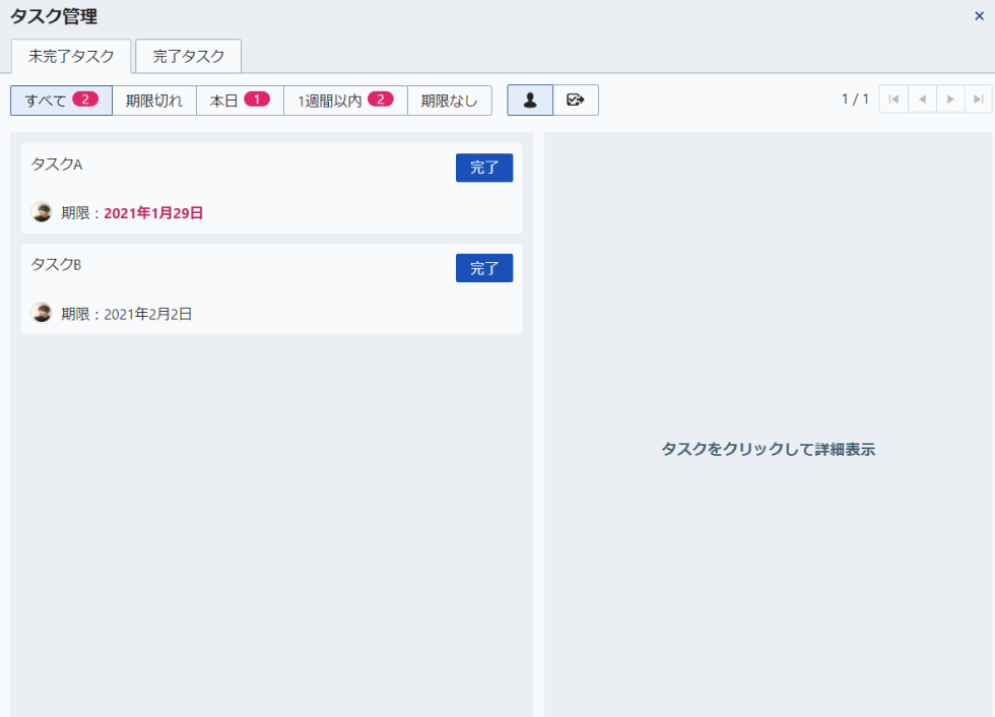The height and width of the screenshot is (717, 995).
Task: Go to the previous page
Action: pyautogui.click(x=922, y=100)
